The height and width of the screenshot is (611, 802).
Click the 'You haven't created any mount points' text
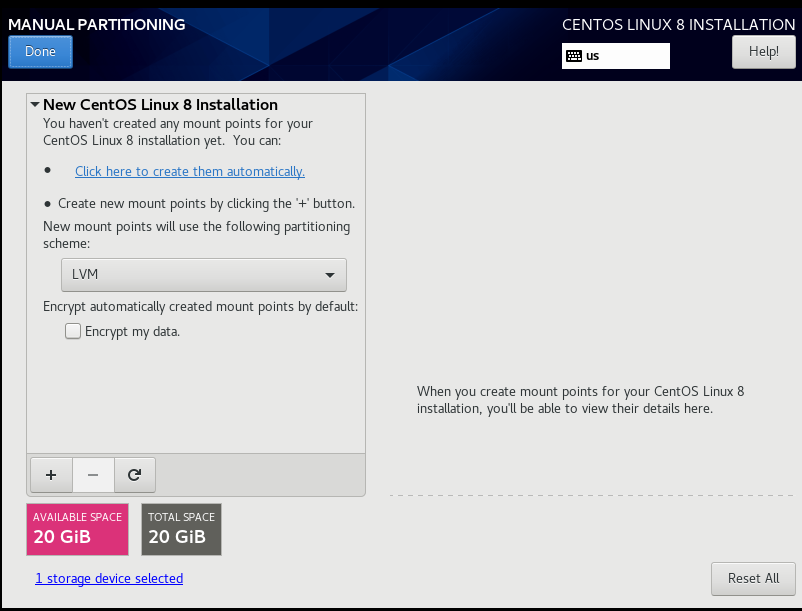178,132
